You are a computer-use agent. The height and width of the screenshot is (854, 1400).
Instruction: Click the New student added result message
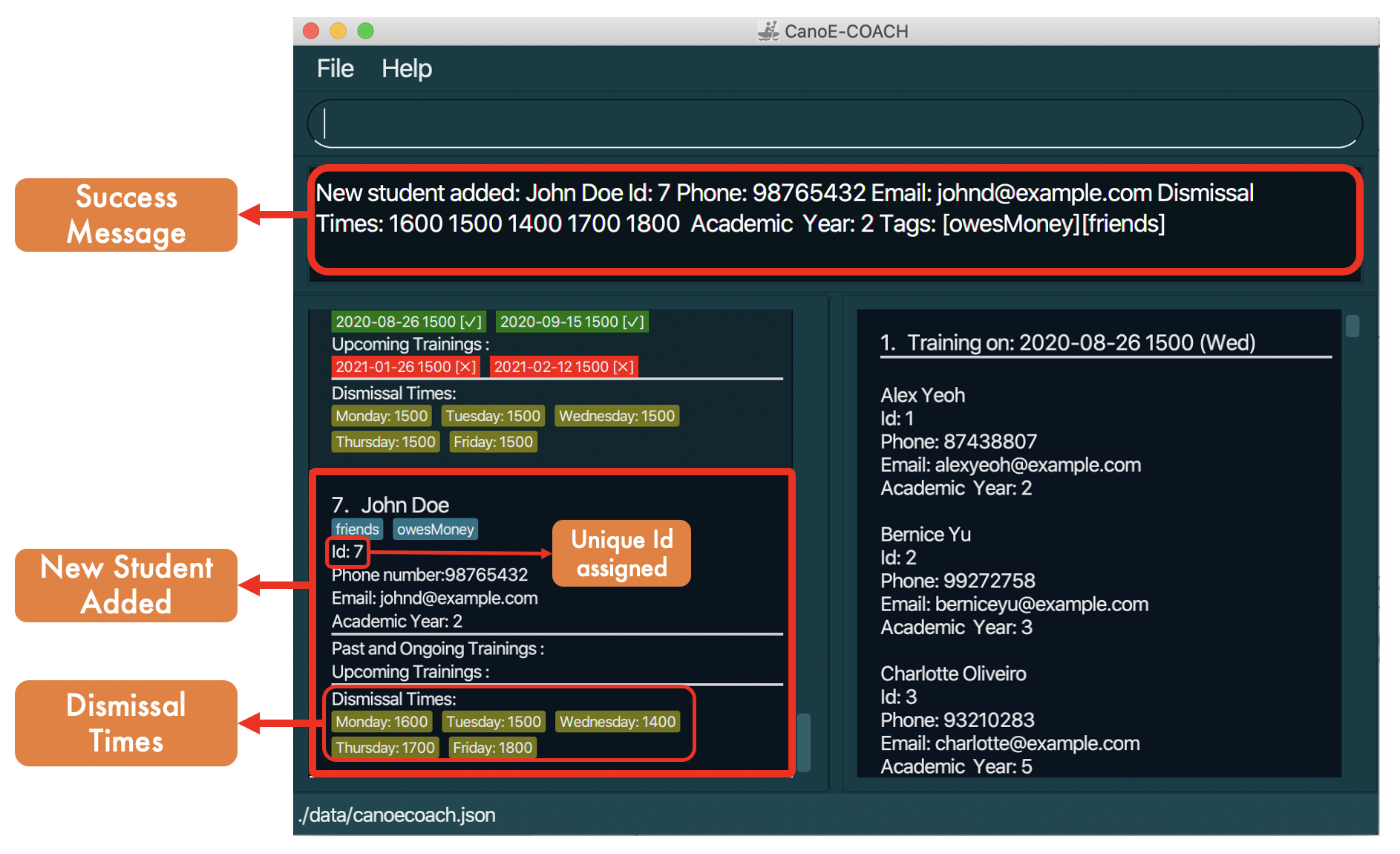point(785,208)
